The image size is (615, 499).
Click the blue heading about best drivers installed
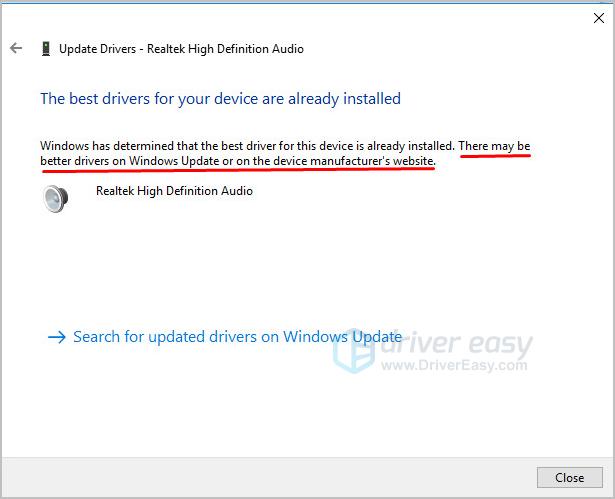click(220, 98)
